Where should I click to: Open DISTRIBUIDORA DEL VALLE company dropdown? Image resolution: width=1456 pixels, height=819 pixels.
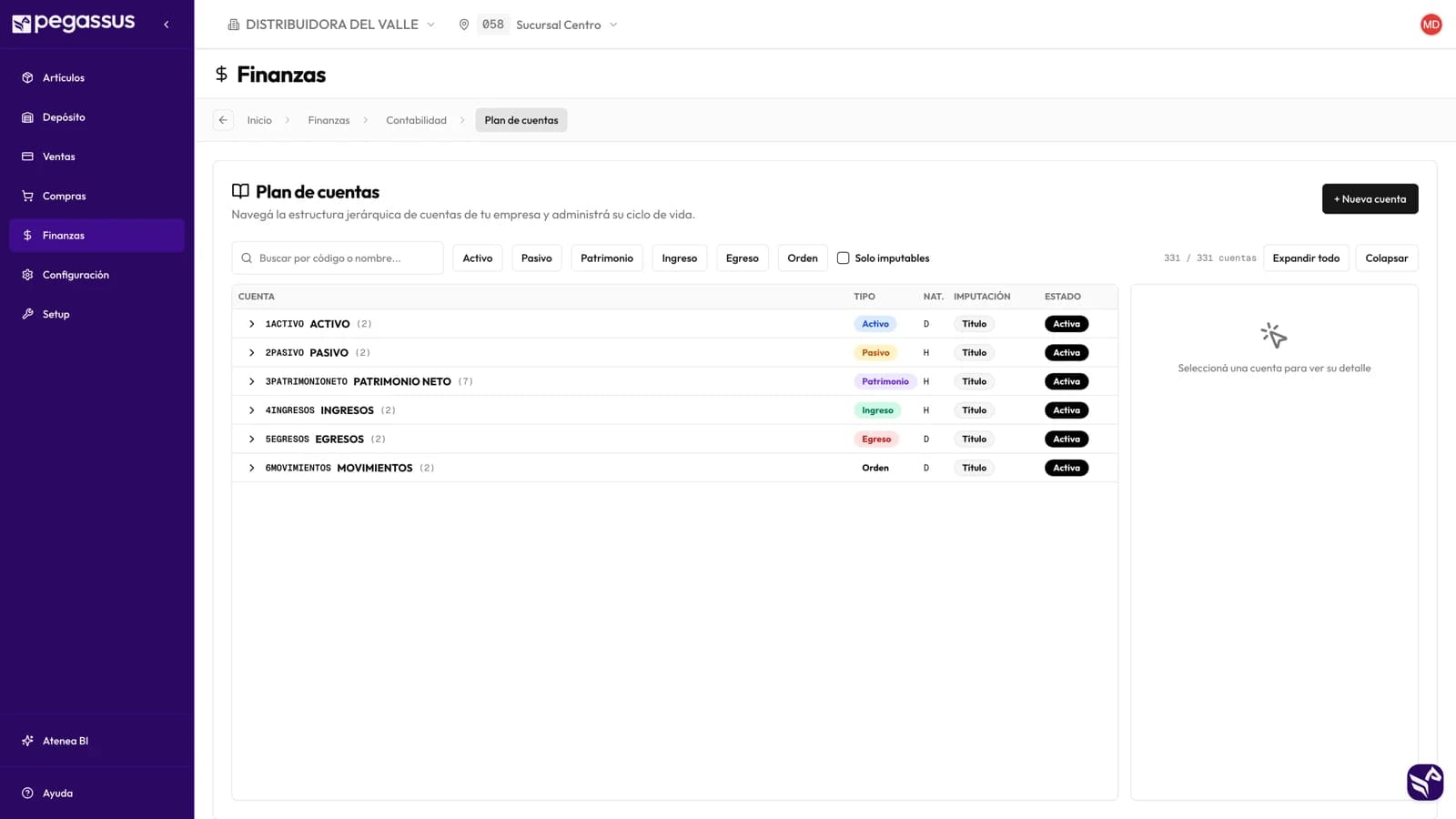point(331,25)
